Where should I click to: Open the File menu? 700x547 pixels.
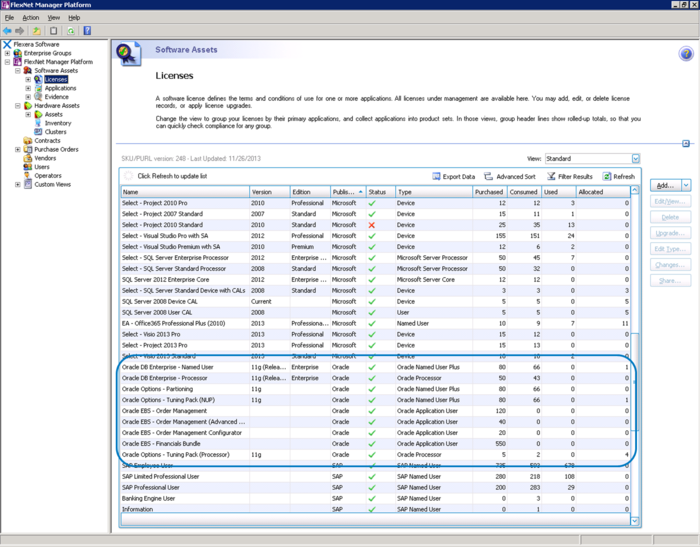click(x=9, y=17)
